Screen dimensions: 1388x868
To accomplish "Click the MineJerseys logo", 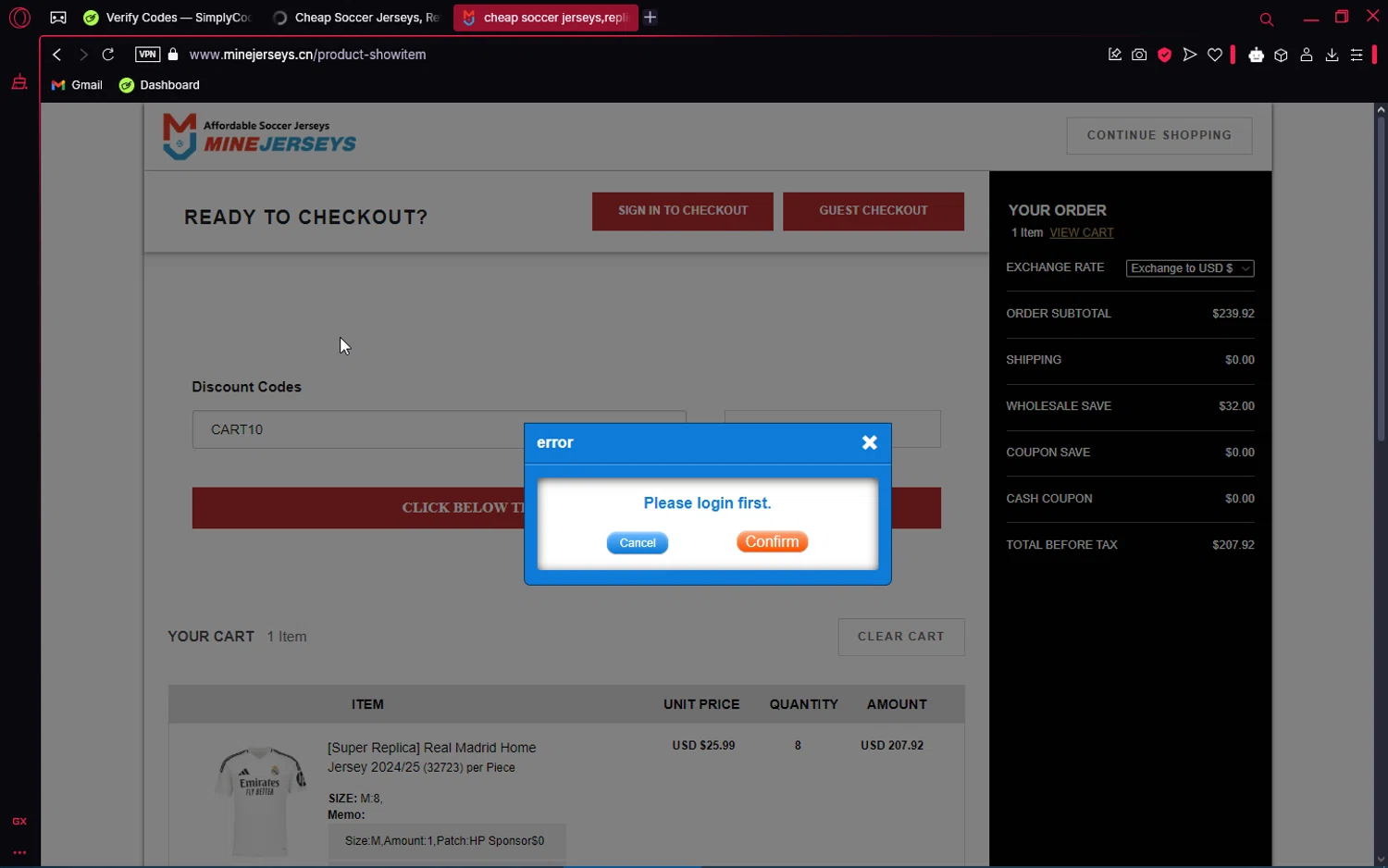I will click(259, 136).
